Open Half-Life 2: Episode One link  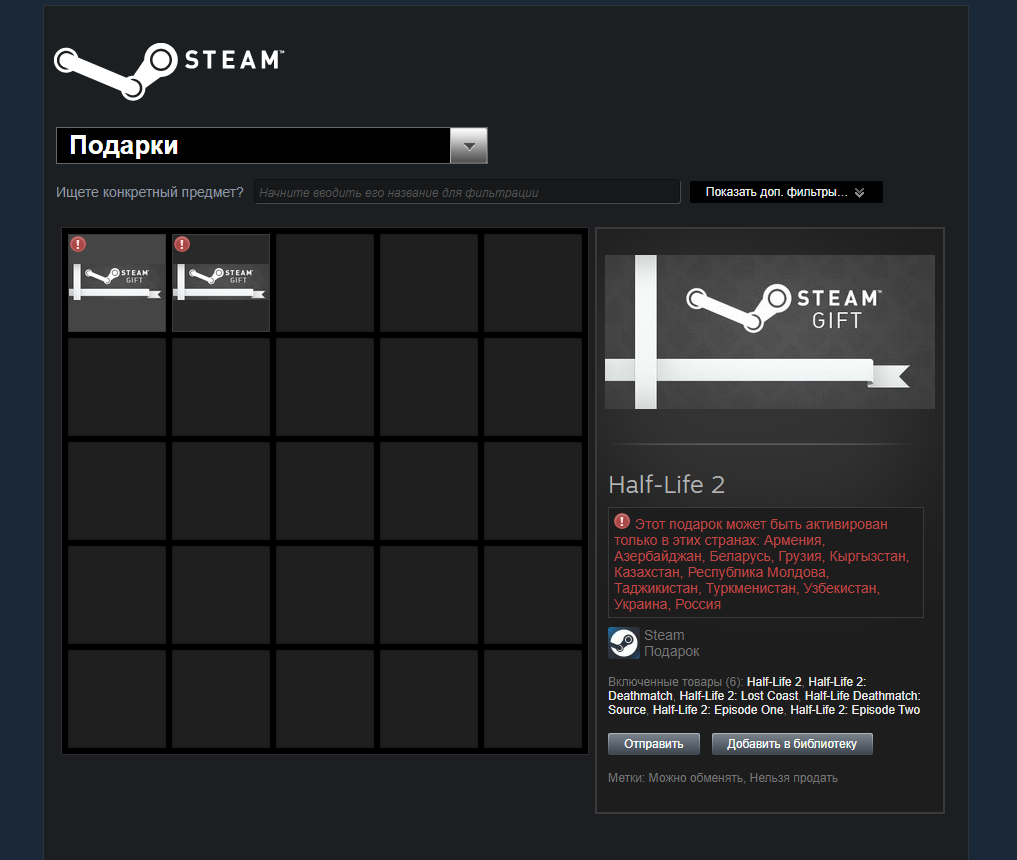pos(717,710)
